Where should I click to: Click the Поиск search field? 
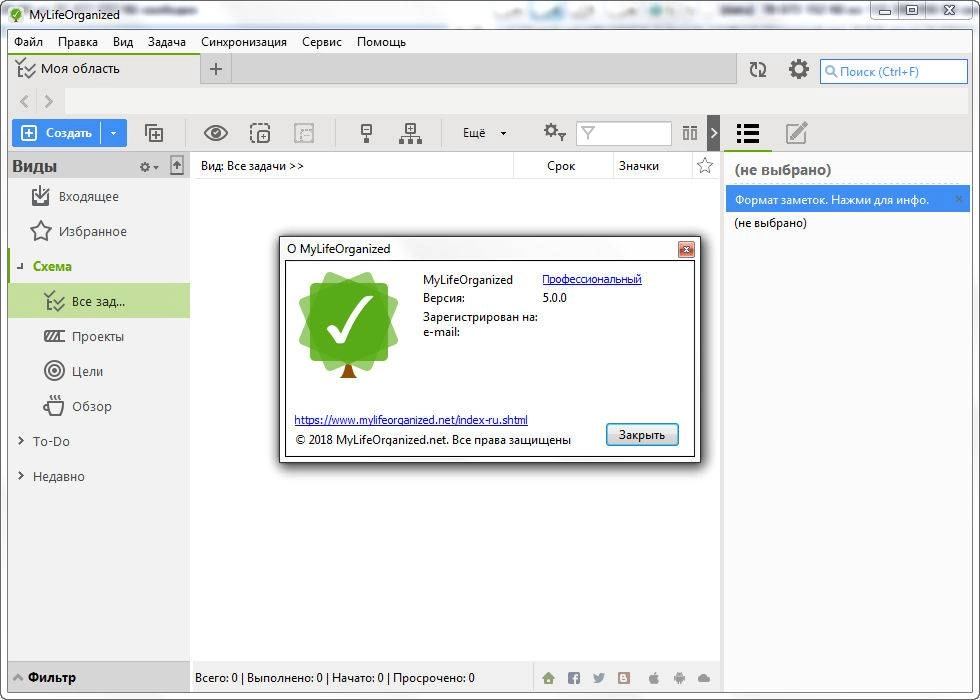(893, 71)
